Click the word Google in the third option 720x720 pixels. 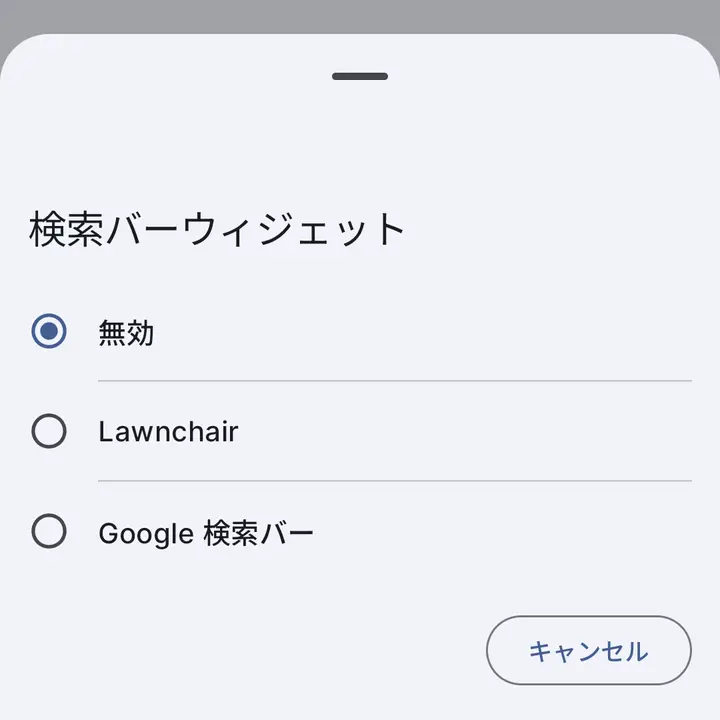[146, 534]
